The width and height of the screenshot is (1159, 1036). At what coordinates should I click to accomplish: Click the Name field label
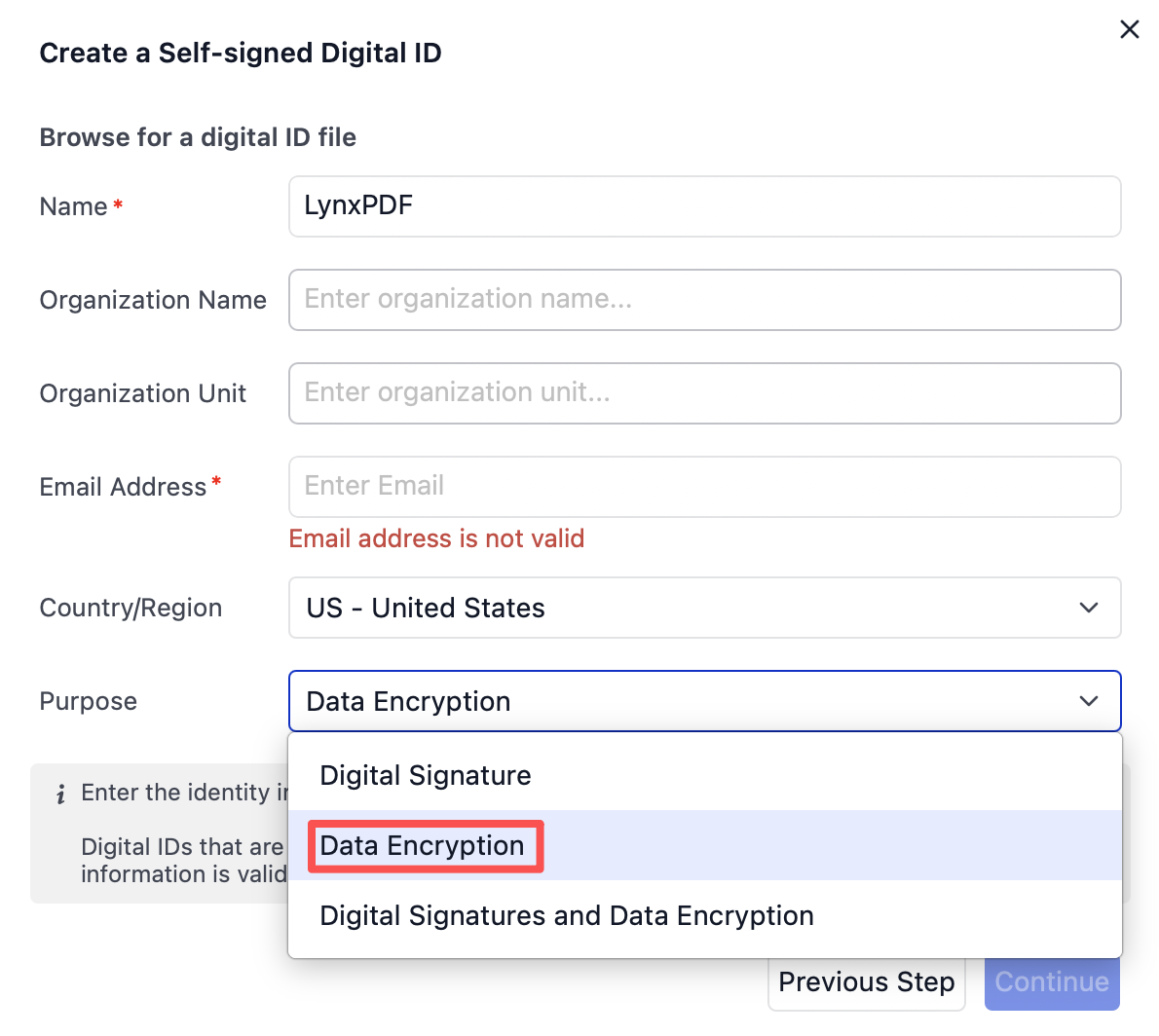coord(73,206)
